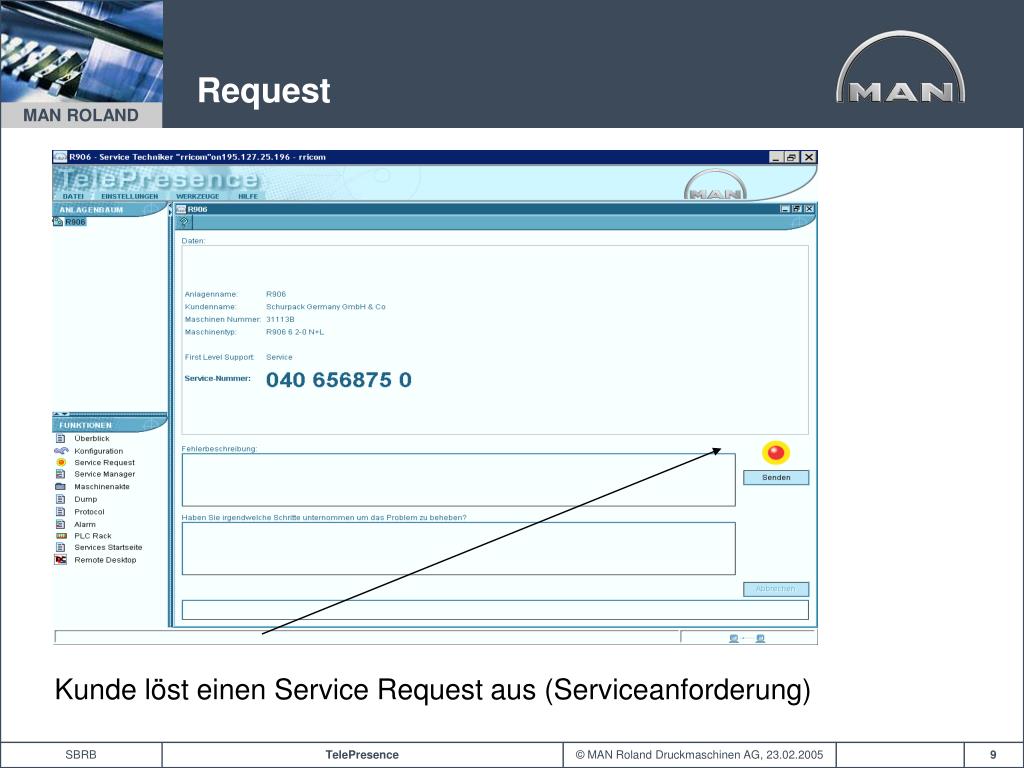Open Dump label in Funktionen
The width and height of the screenshot is (1024, 768).
pos(86,499)
